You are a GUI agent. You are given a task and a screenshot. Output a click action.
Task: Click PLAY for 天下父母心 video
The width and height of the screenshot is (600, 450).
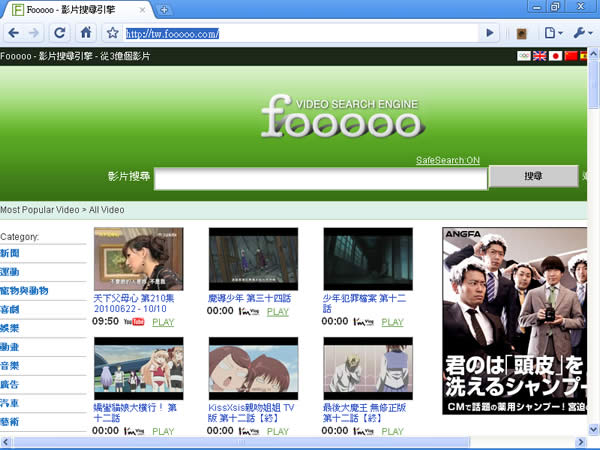tap(163, 322)
